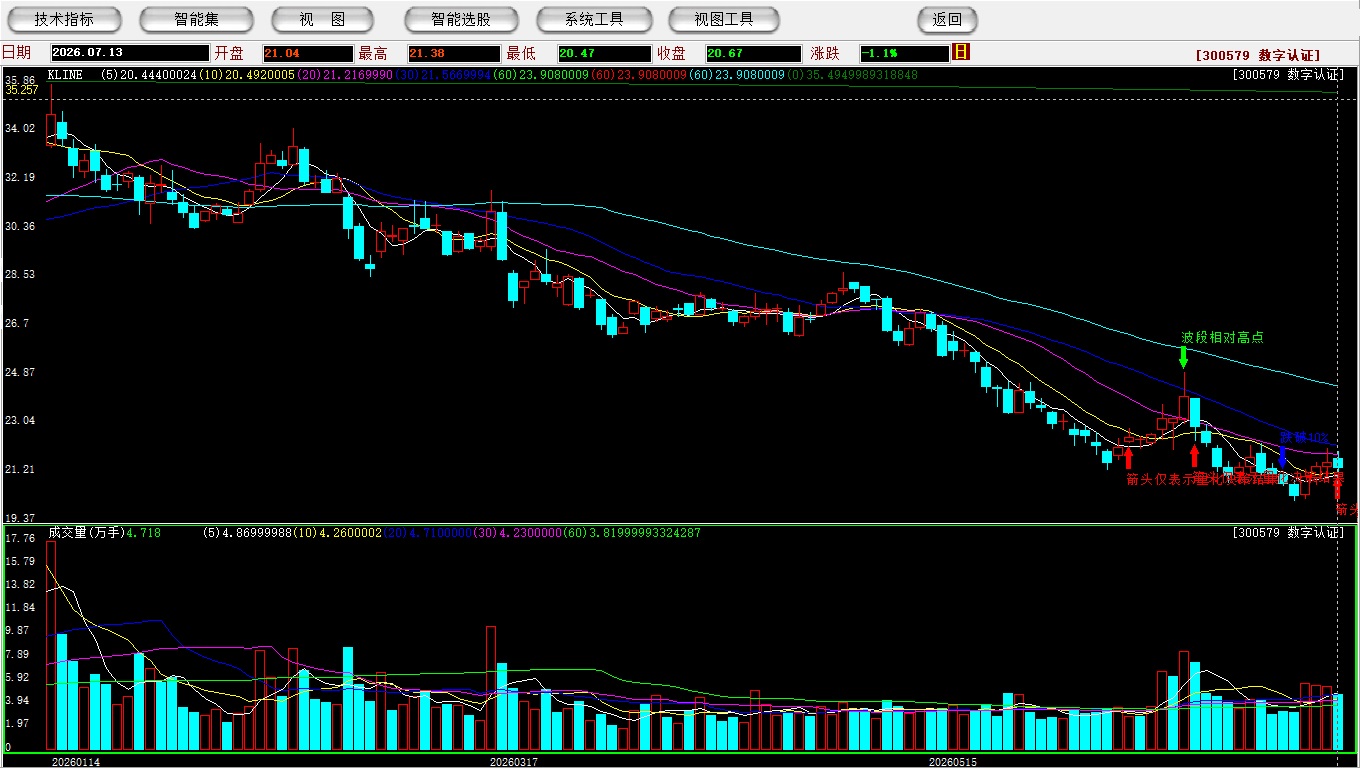Click the date label 20260317
Screen dimensions: 1360x768
click(513, 762)
